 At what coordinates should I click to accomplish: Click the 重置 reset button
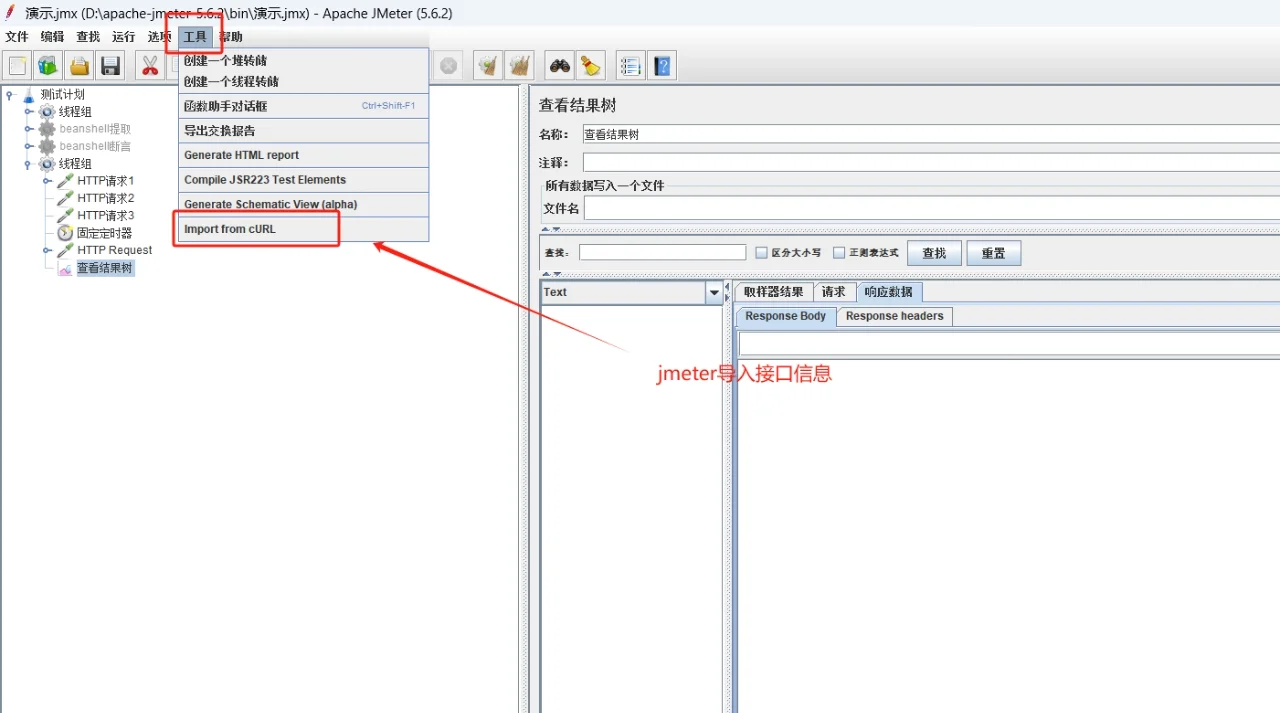click(993, 253)
